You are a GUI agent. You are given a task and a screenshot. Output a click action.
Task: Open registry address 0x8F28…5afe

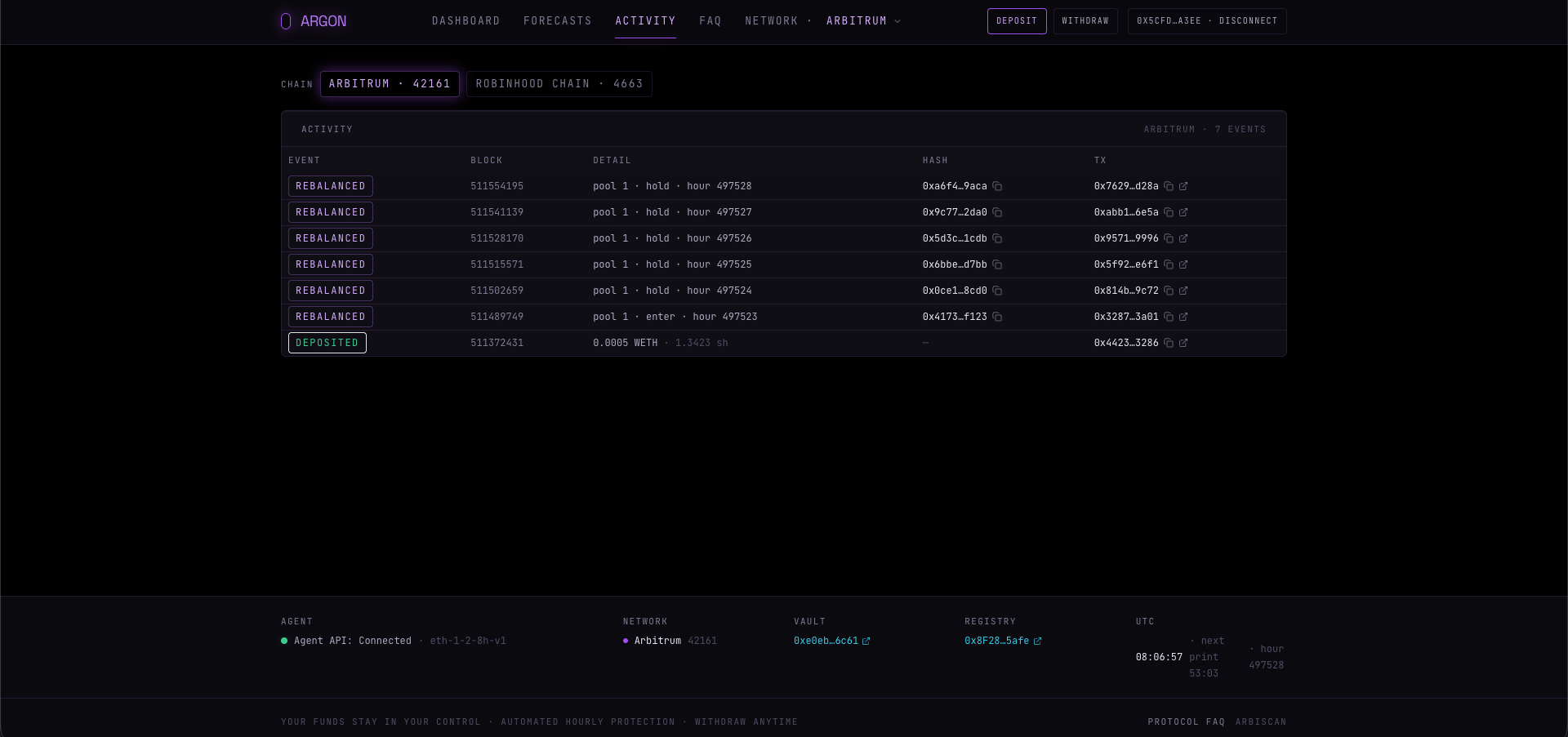[x=1003, y=641]
